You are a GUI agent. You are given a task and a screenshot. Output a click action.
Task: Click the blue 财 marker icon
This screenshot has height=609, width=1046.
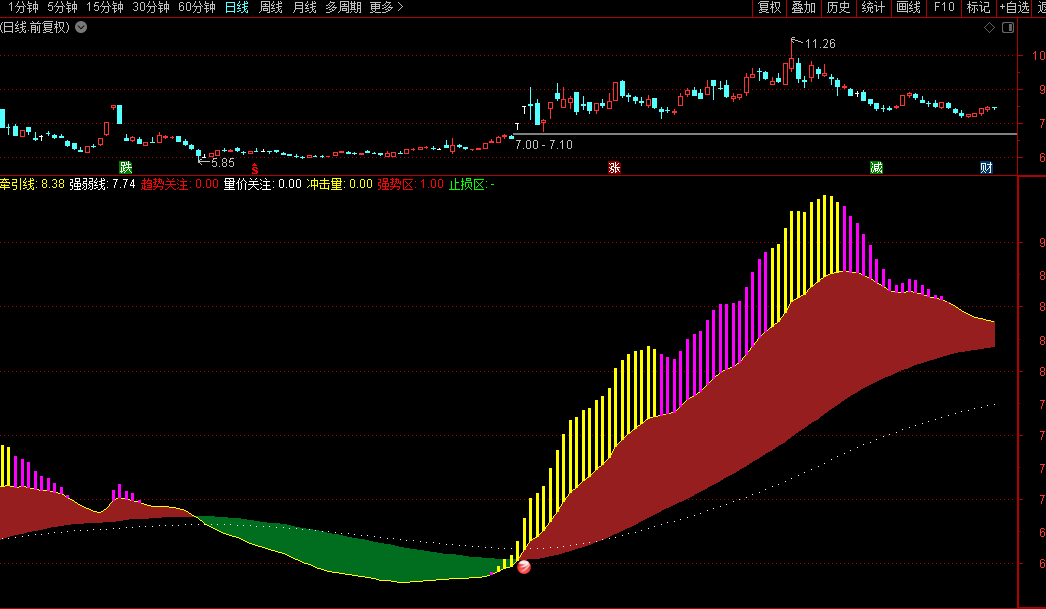pos(986,167)
